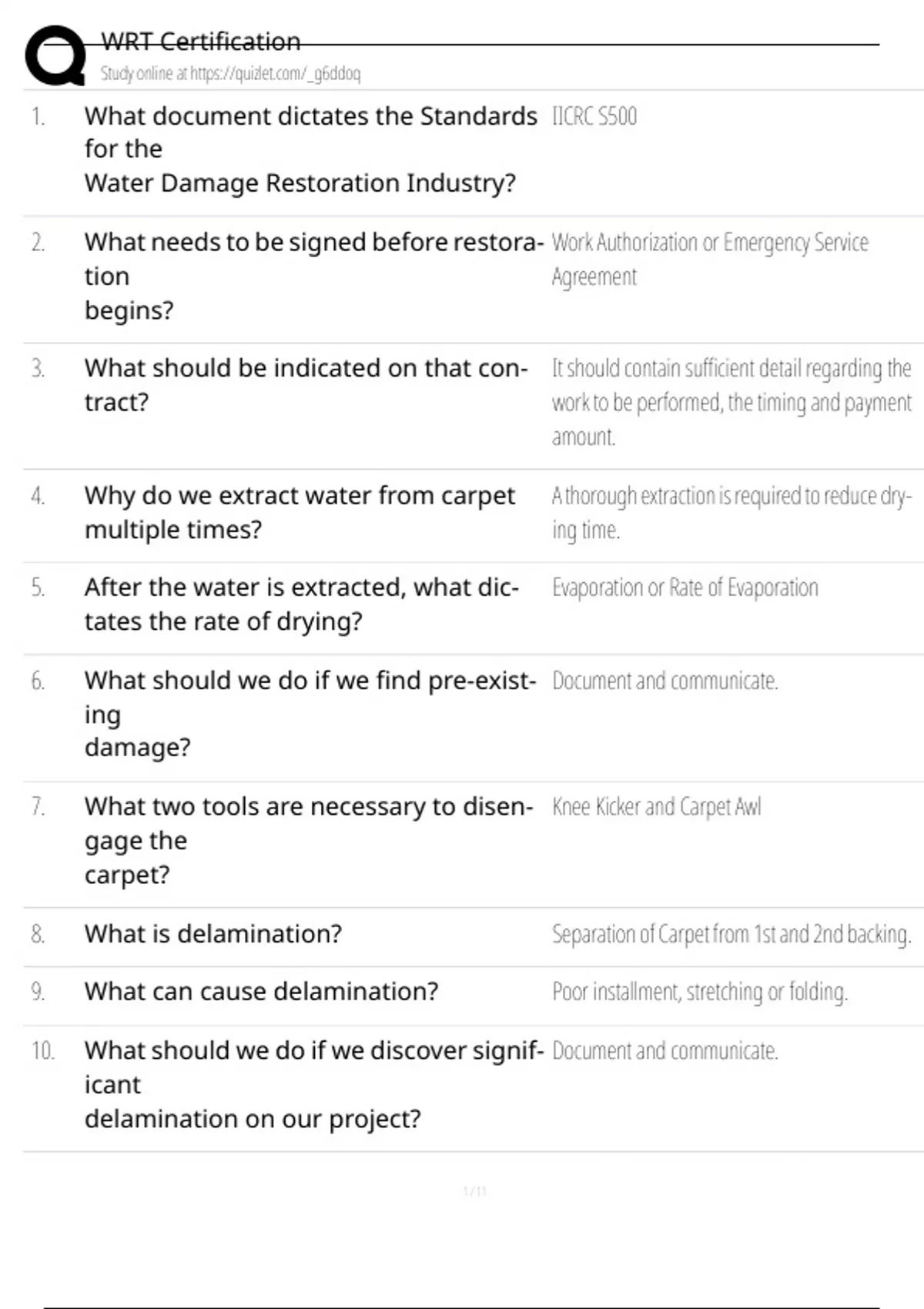Click the IICRC S500 answer

[x=594, y=117]
